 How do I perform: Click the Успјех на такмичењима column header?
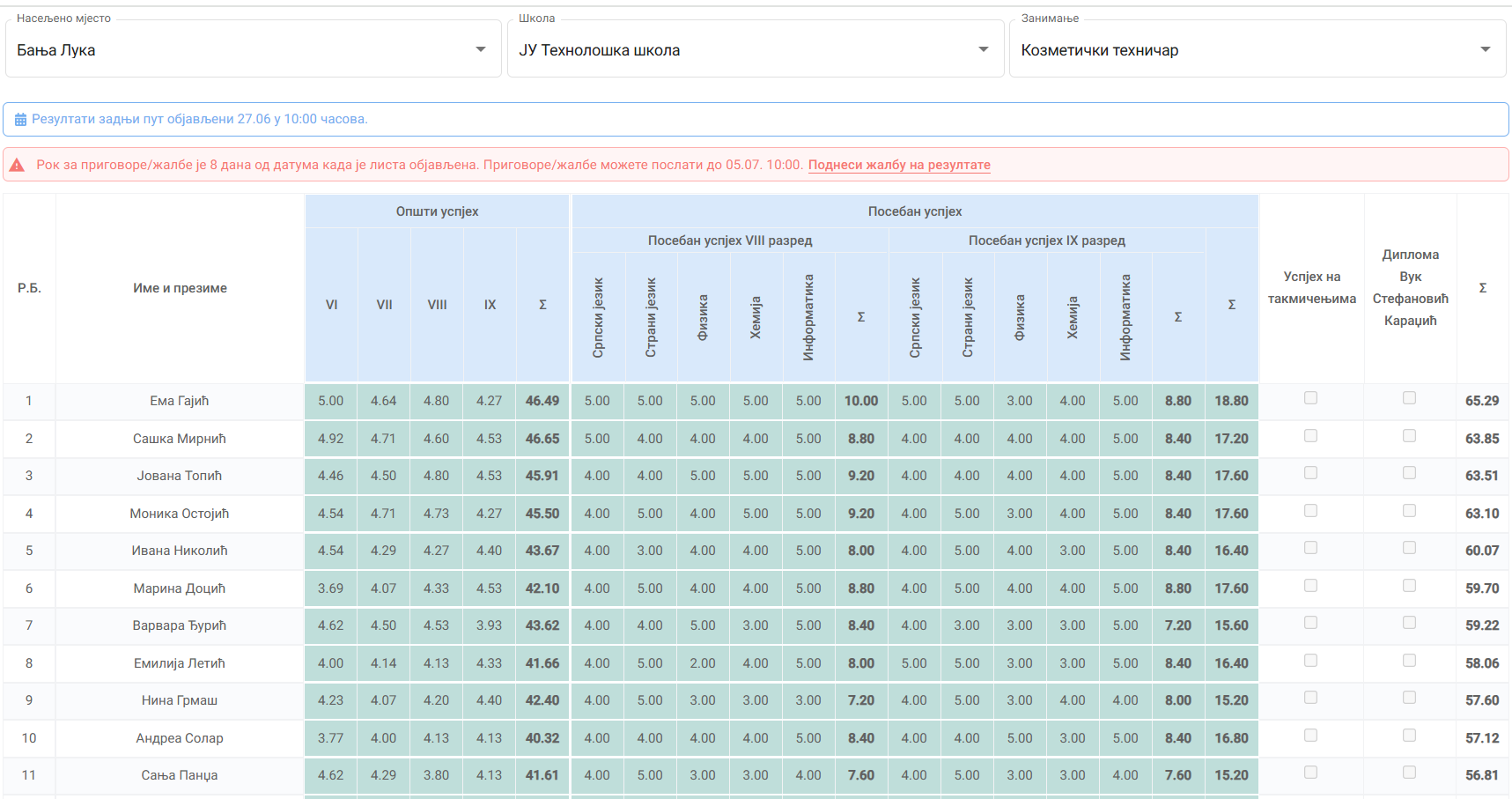[x=1311, y=288]
